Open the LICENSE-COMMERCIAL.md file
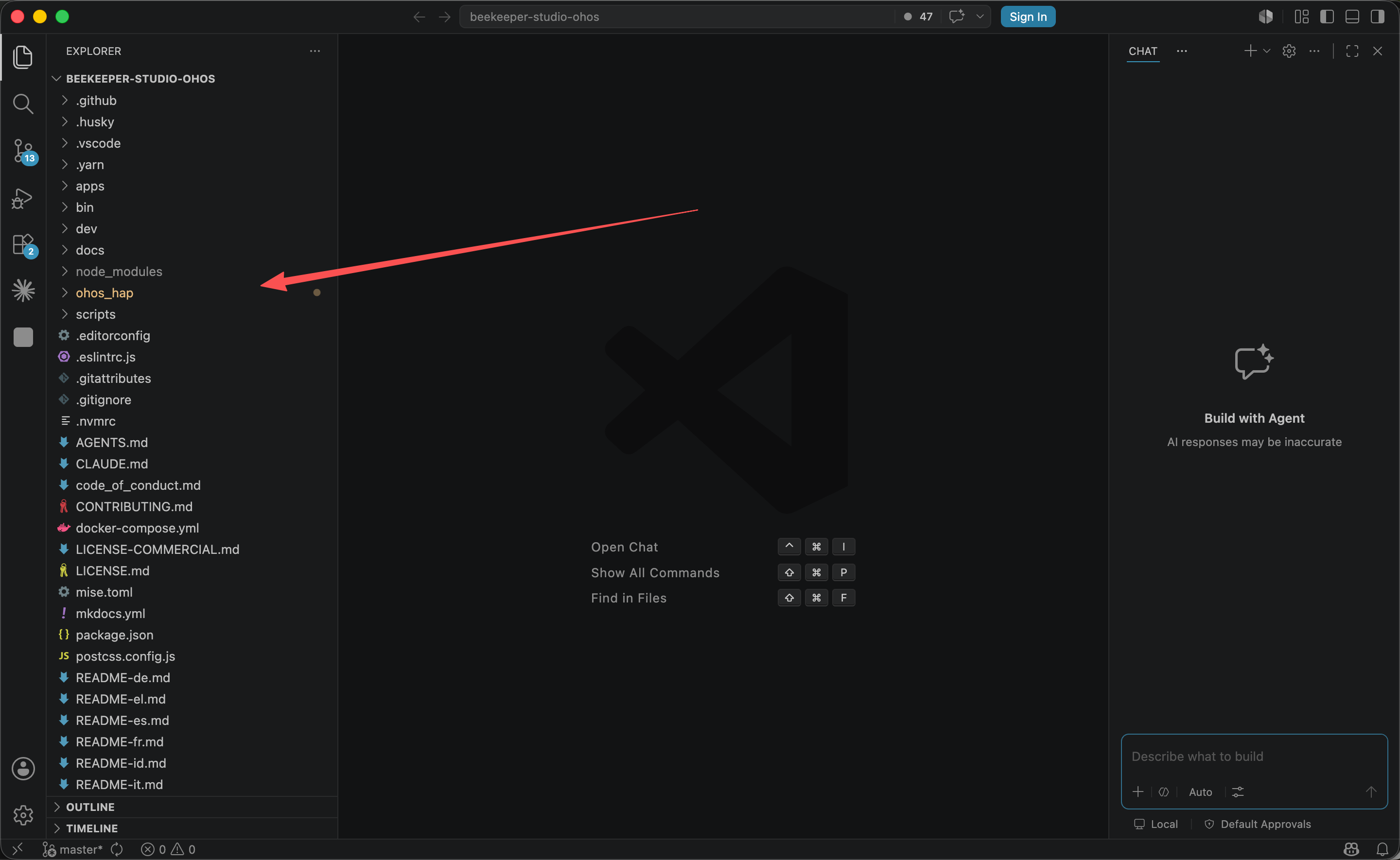The width and height of the screenshot is (1400, 860). tap(192, 550)
